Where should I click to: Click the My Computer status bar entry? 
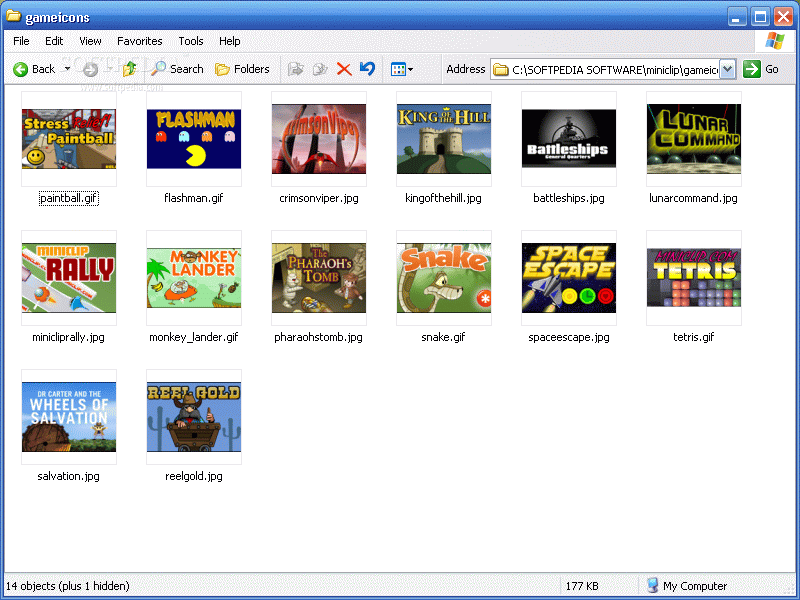687,586
